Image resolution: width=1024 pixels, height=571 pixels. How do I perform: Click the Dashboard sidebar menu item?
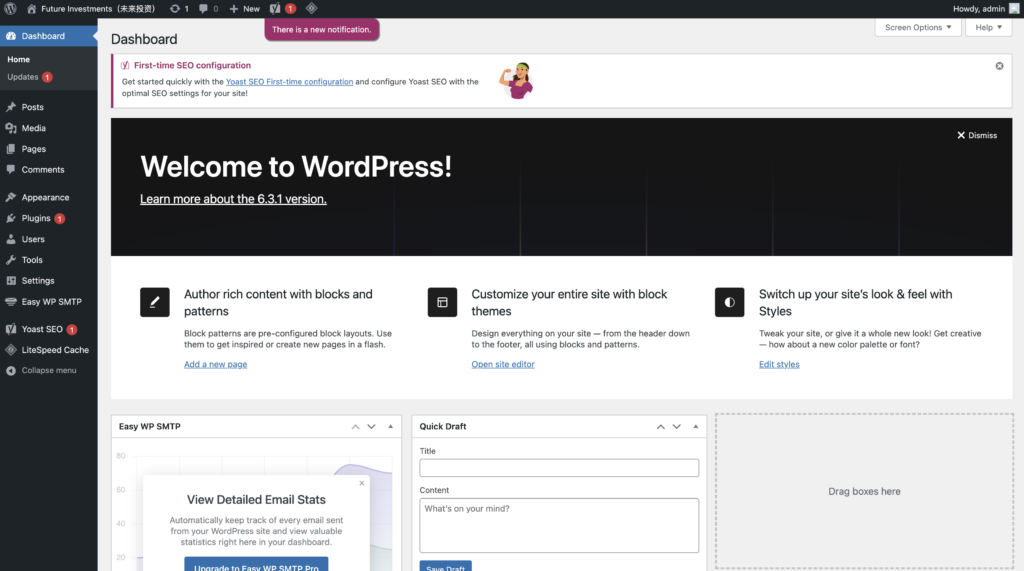[48, 36]
